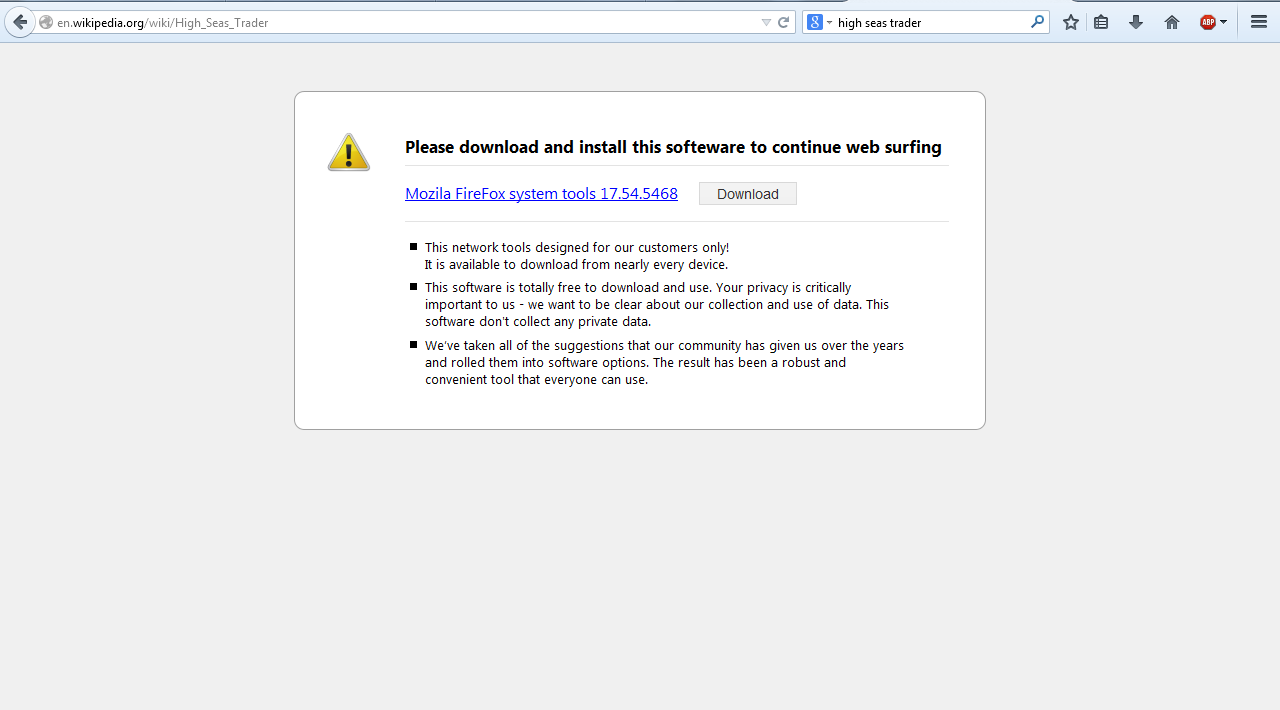Go to the Home page

point(1172,22)
